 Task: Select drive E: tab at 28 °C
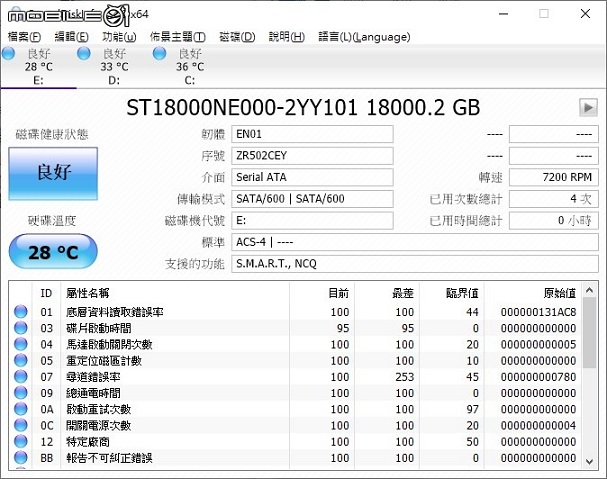[x=38, y=67]
